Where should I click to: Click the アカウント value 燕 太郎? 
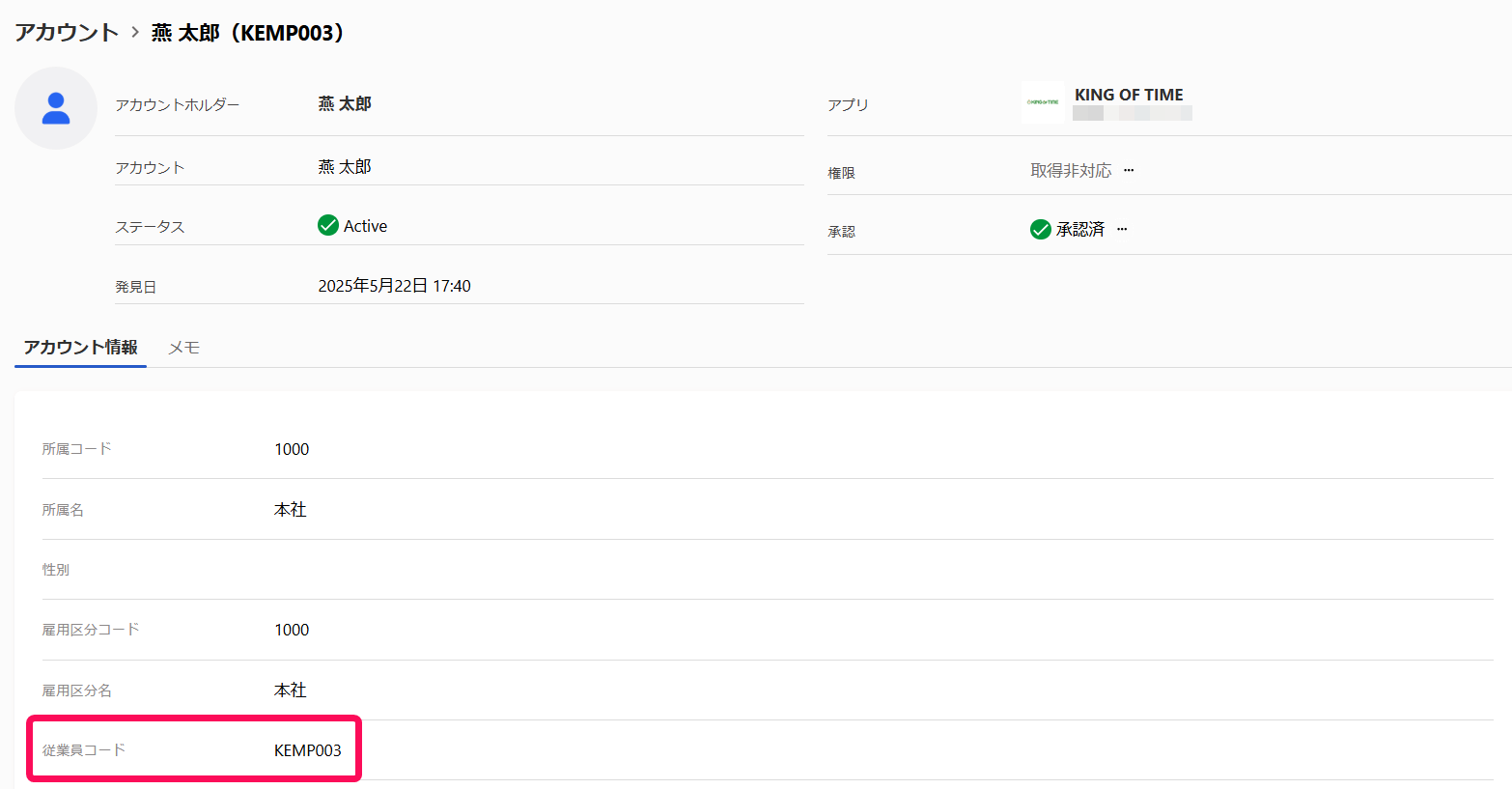coord(345,166)
